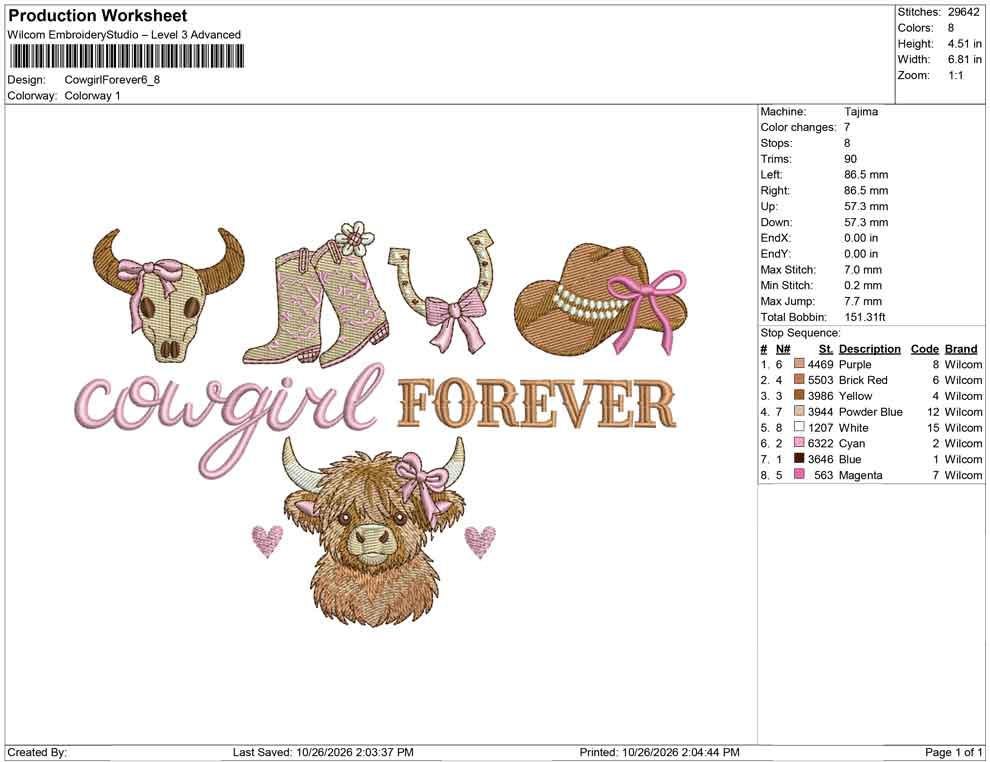
Task: Click the Zoom value '1:1'
Action: click(955, 75)
